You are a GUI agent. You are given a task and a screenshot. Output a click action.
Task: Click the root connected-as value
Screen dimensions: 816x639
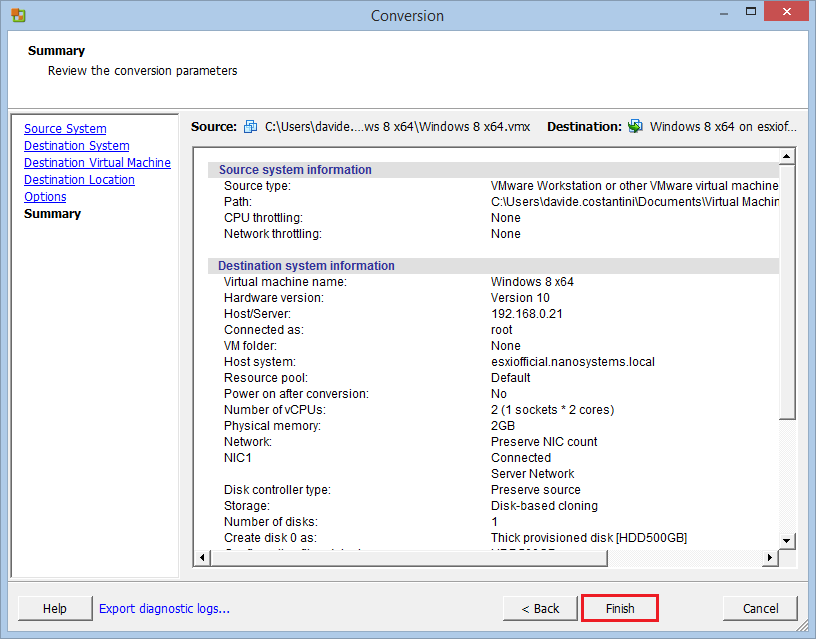pyautogui.click(x=502, y=330)
